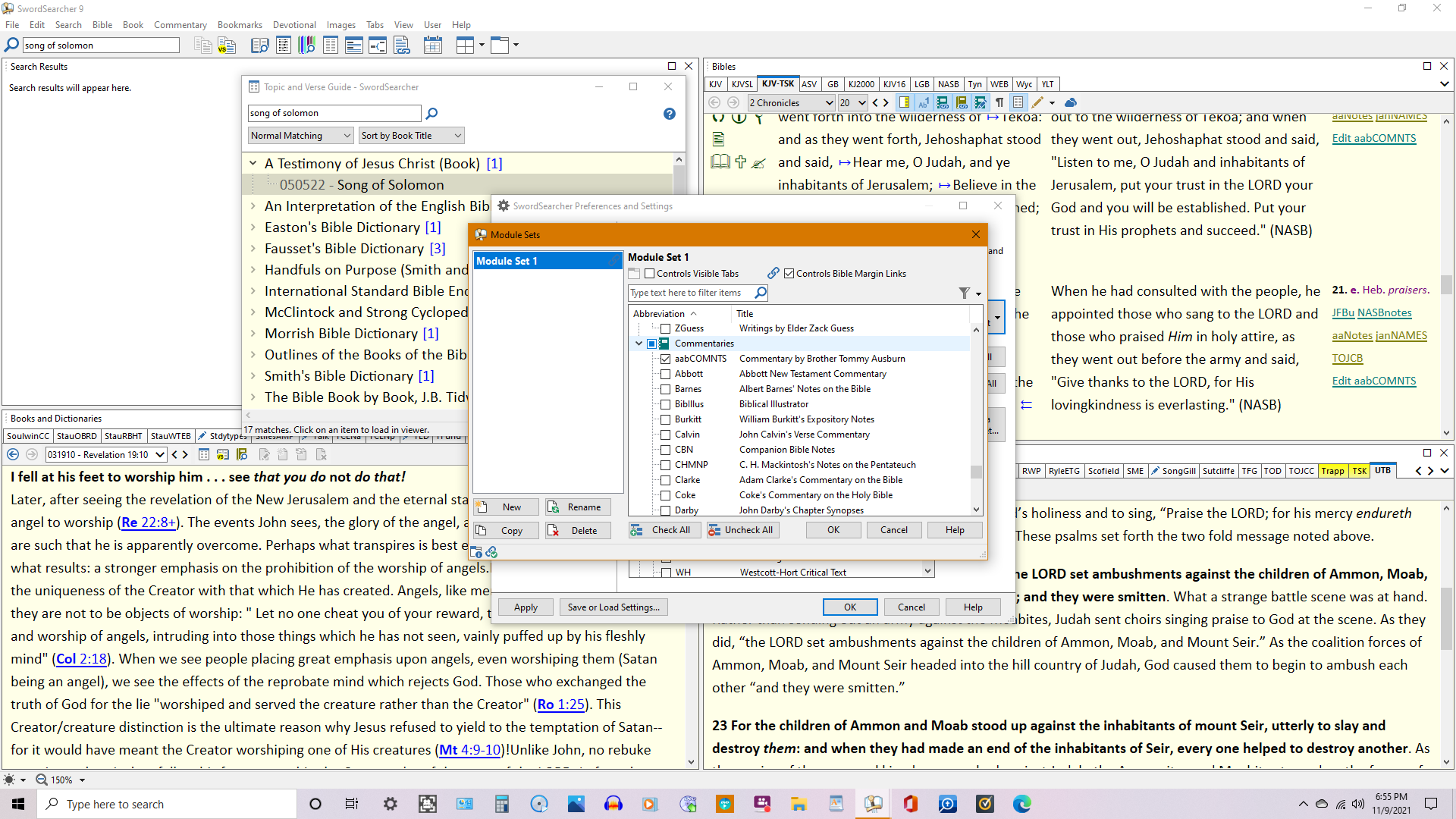This screenshot has height=819, width=1456.
Task: Check the ZGuess module checkbox
Action: tap(665, 328)
